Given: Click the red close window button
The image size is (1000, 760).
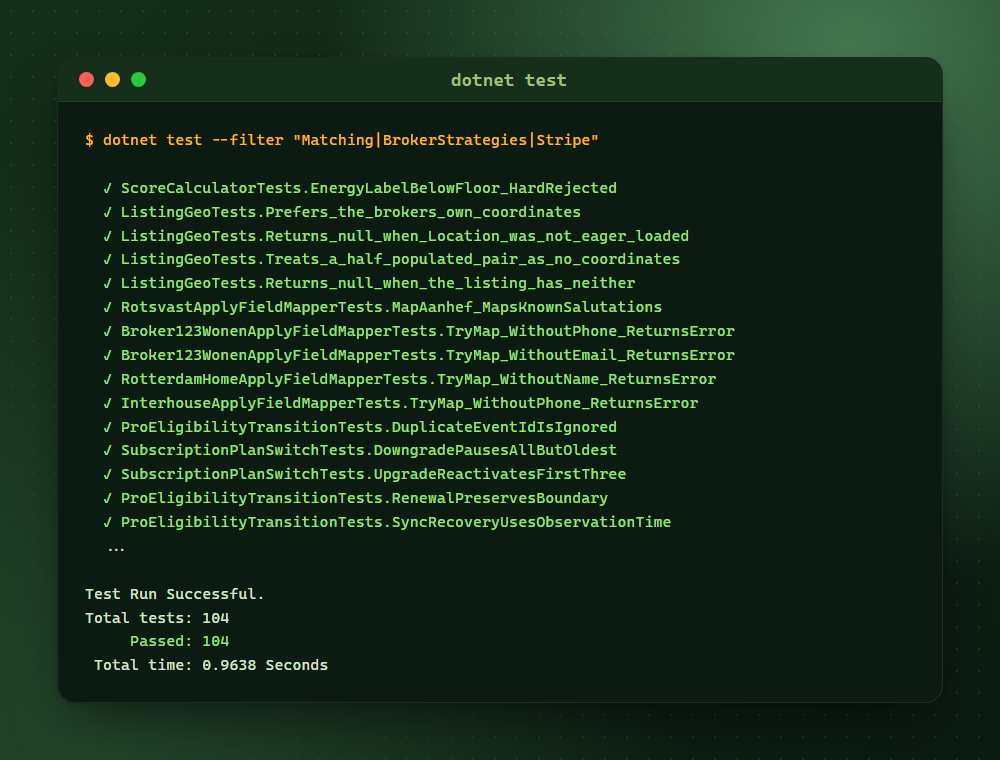Looking at the screenshot, I should coord(87,80).
